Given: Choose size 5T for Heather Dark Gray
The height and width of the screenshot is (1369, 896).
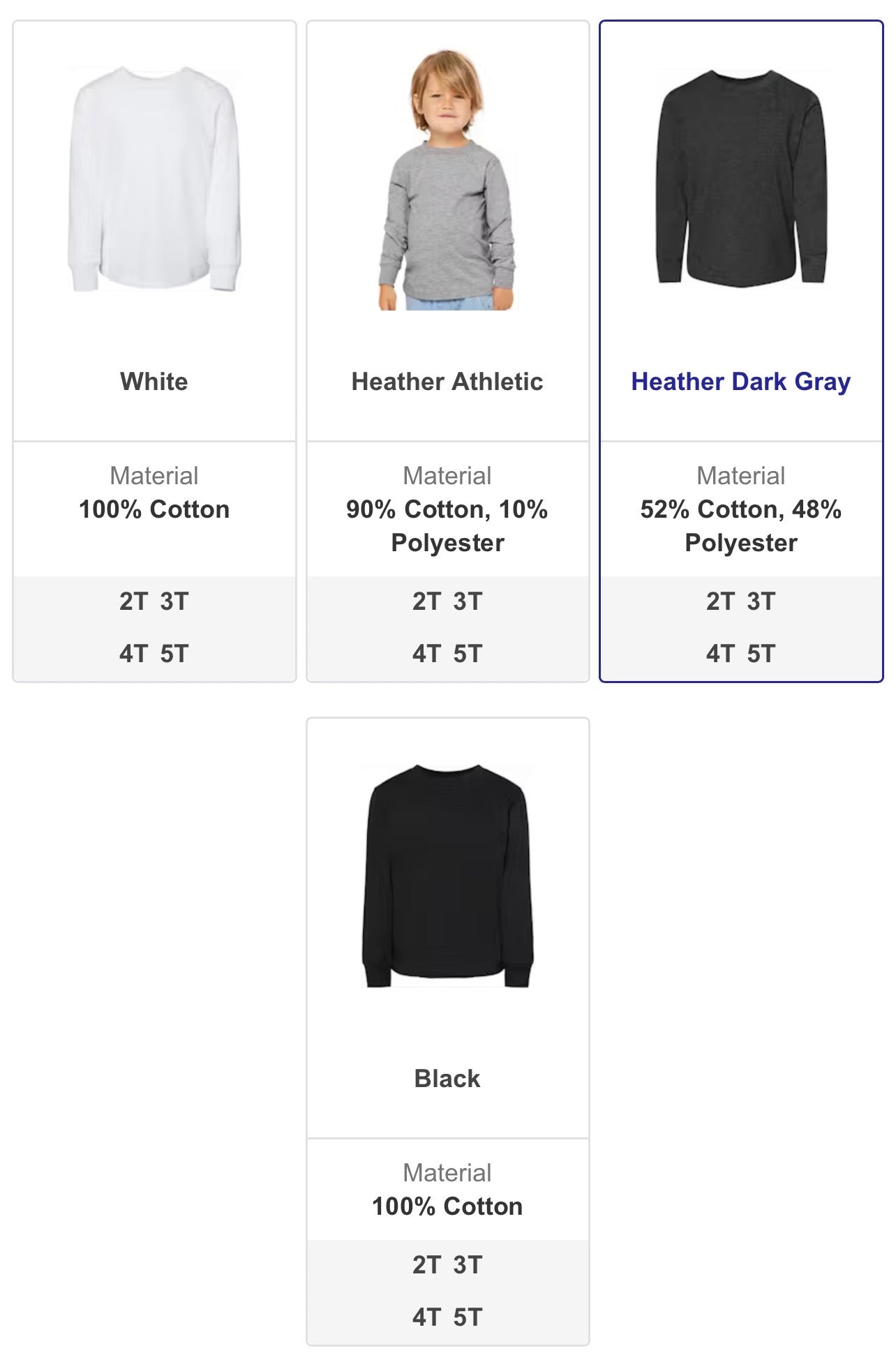Looking at the screenshot, I should pos(761,654).
